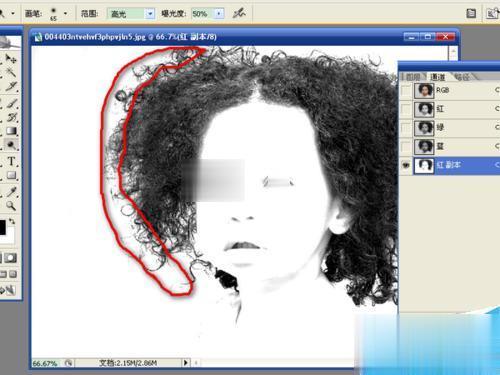The height and width of the screenshot is (375, 500).
Task: Select the Magic Wand tool
Action: tap(11, 73)
